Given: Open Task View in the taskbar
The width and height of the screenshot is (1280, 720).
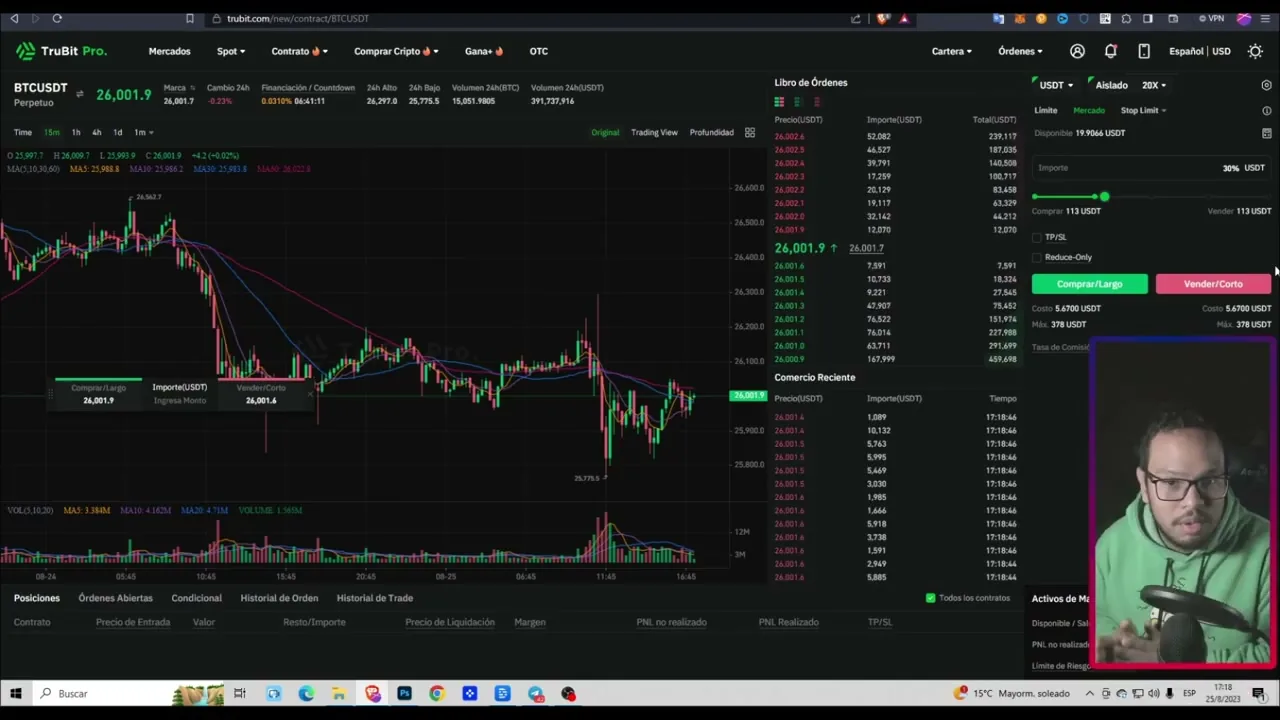Looking at the screenshot, I should [240, 693].
